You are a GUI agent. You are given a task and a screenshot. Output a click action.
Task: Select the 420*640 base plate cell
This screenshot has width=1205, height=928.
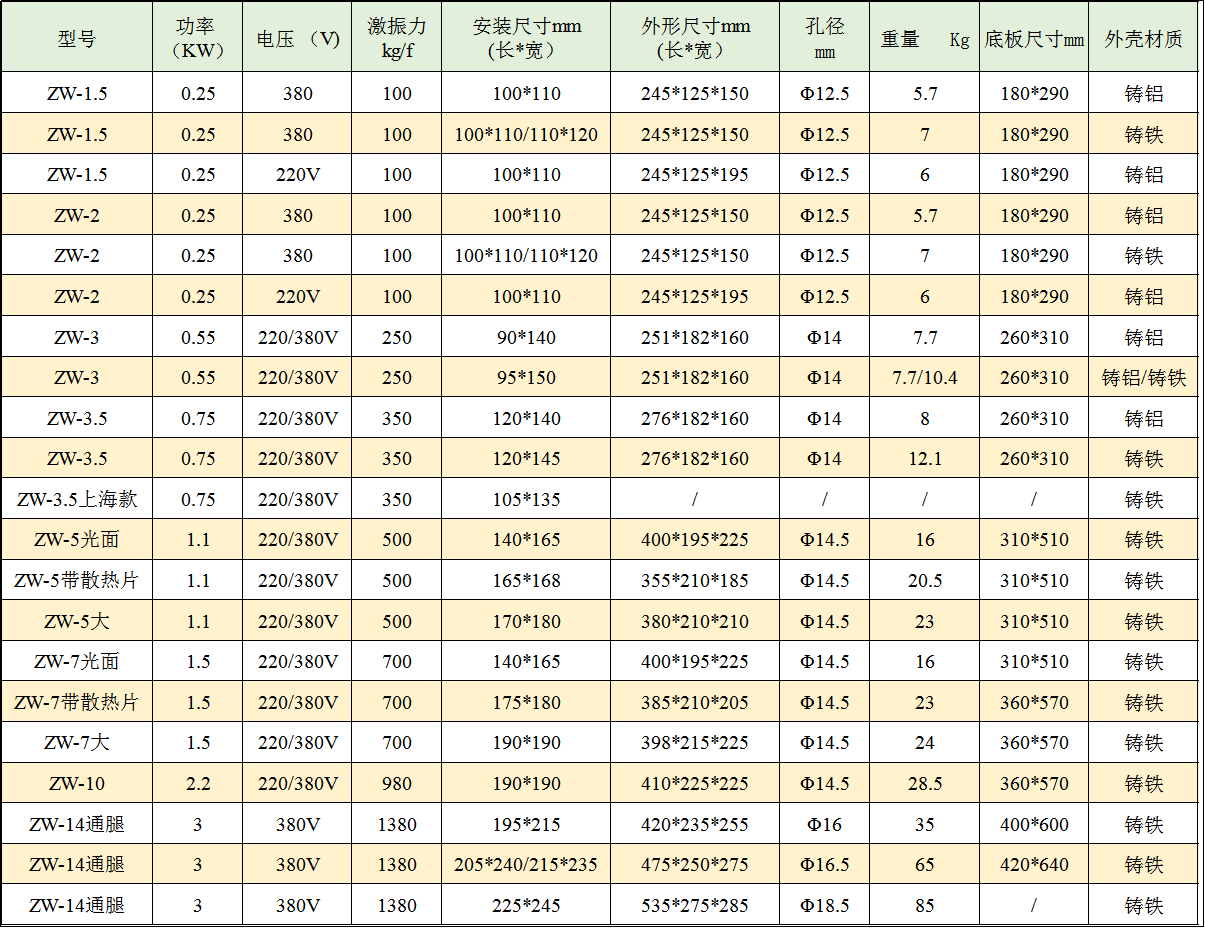point(1034,864)
